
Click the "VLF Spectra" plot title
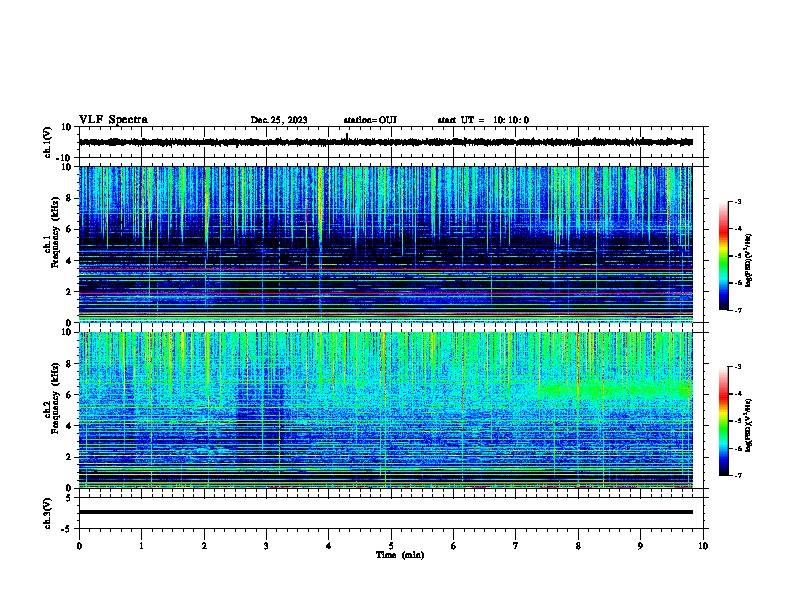113,120
